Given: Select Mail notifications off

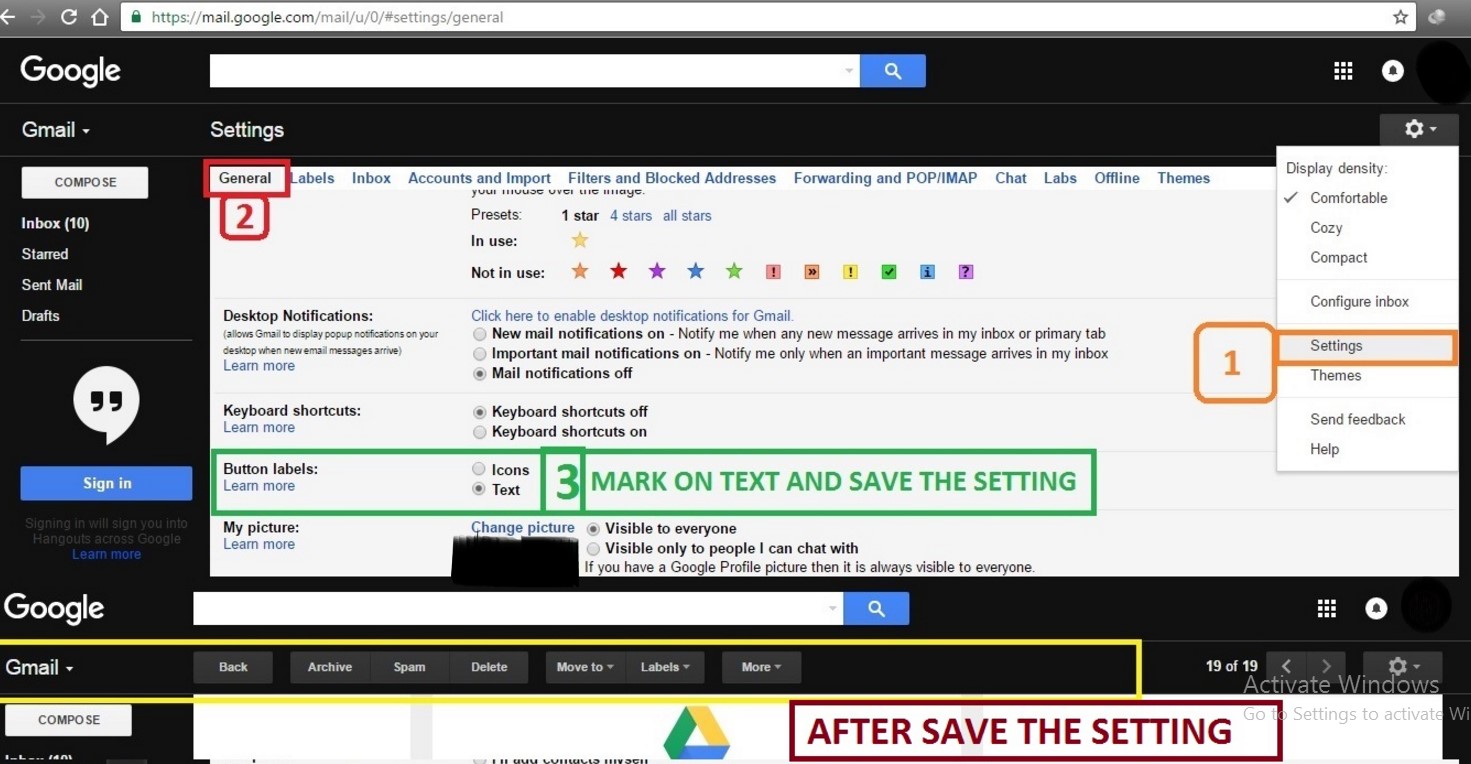Looking at the screenshot, I should click(x=480, y=374).
